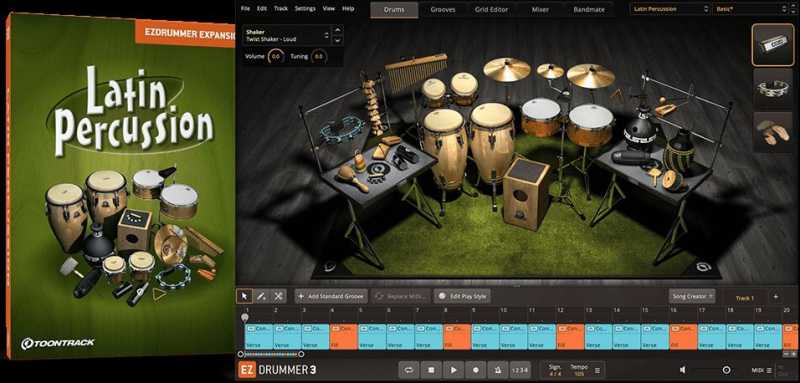Open the Shaker instrument selection dropdown
The image size is (800, 383).
(286, 35)
